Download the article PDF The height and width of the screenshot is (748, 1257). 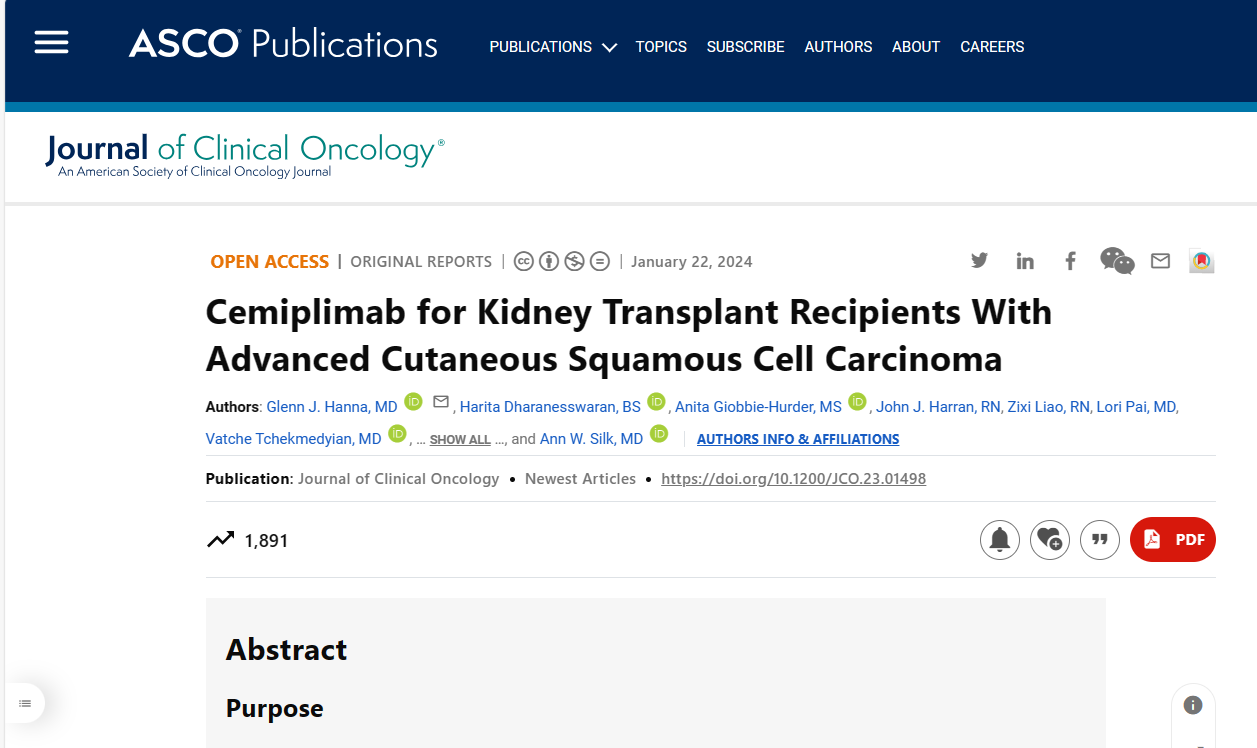pos(1173,540)
